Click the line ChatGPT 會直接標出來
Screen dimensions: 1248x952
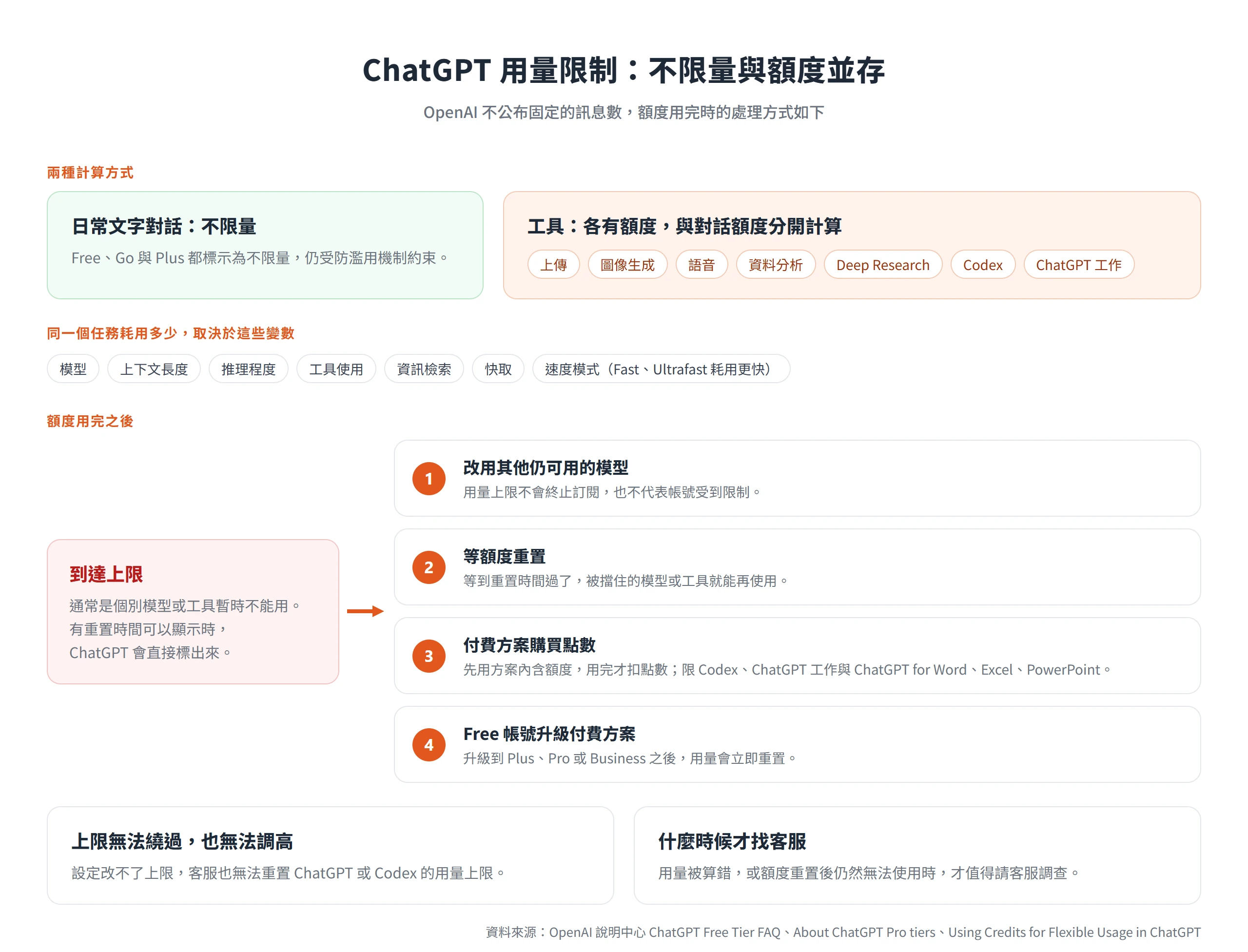pyautogui.click(x=150, y=653)
